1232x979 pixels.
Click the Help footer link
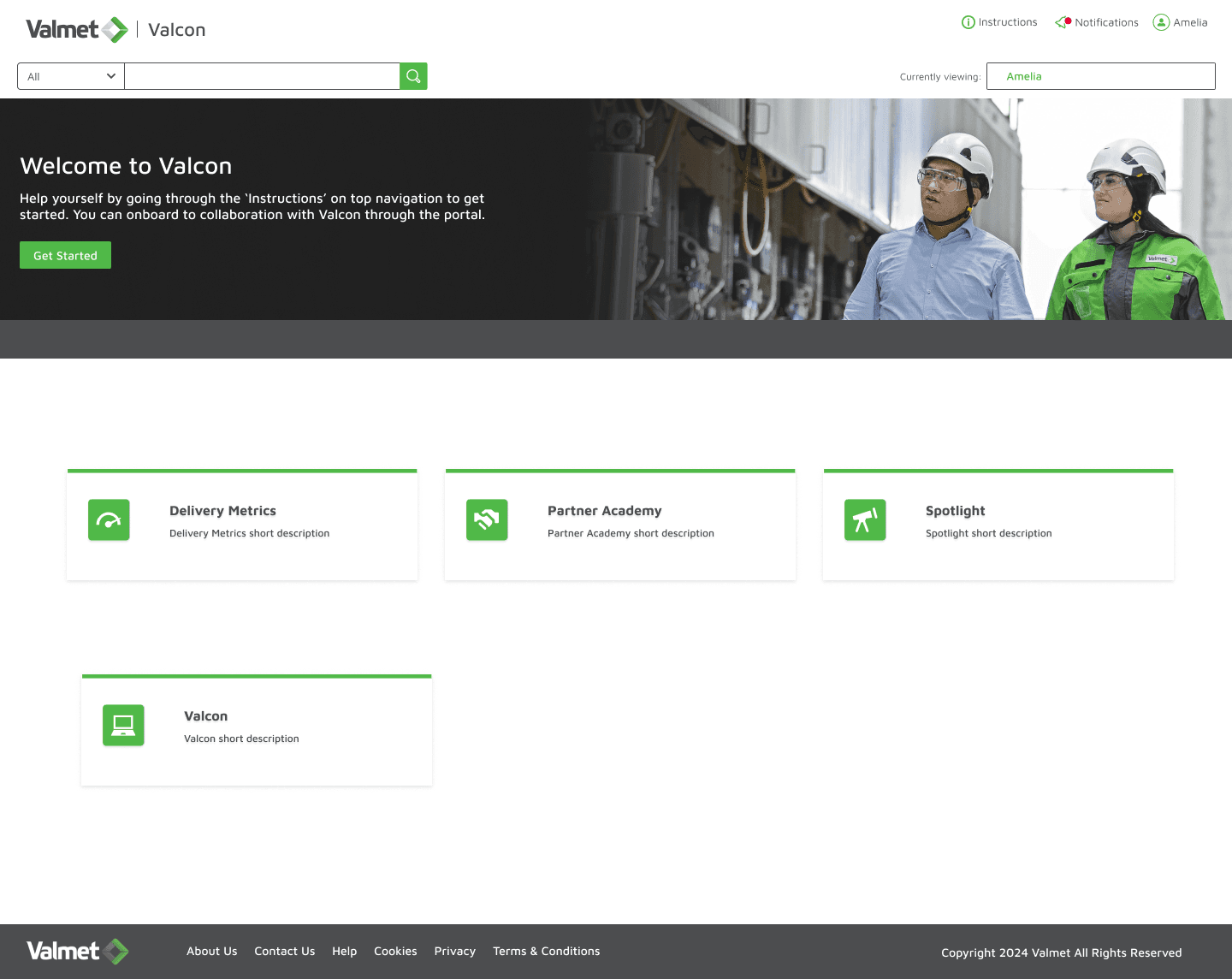[x=345, y=951]
